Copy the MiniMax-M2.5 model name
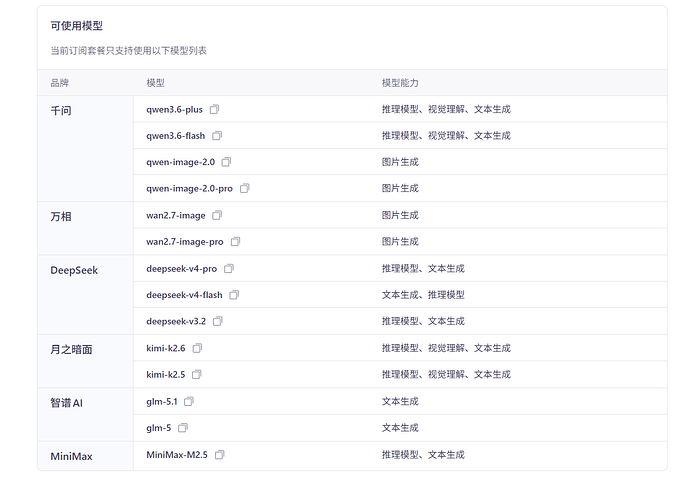Screen dimensions: 690x478 220,455
